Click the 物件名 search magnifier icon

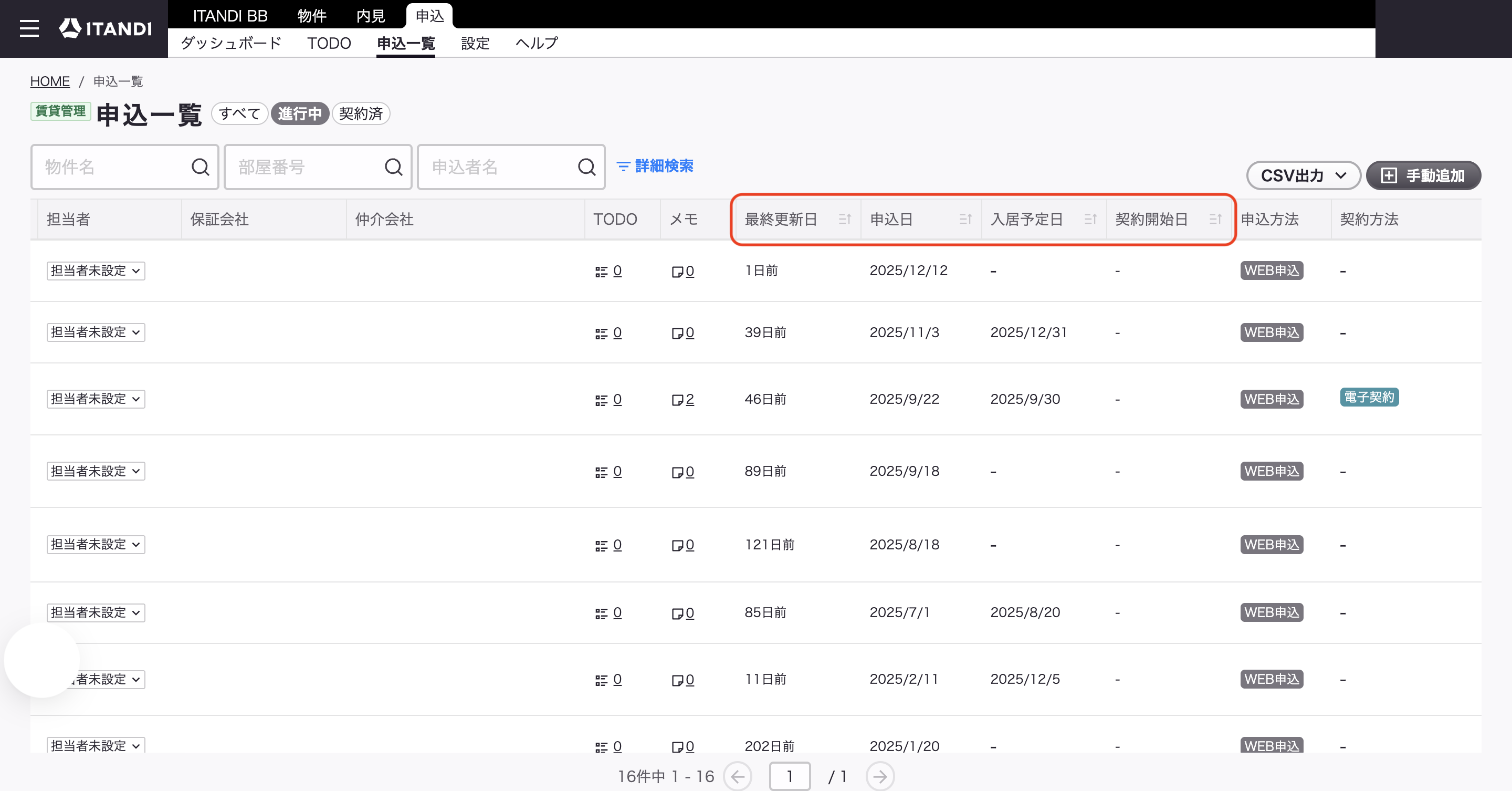[x=200, y=168]
